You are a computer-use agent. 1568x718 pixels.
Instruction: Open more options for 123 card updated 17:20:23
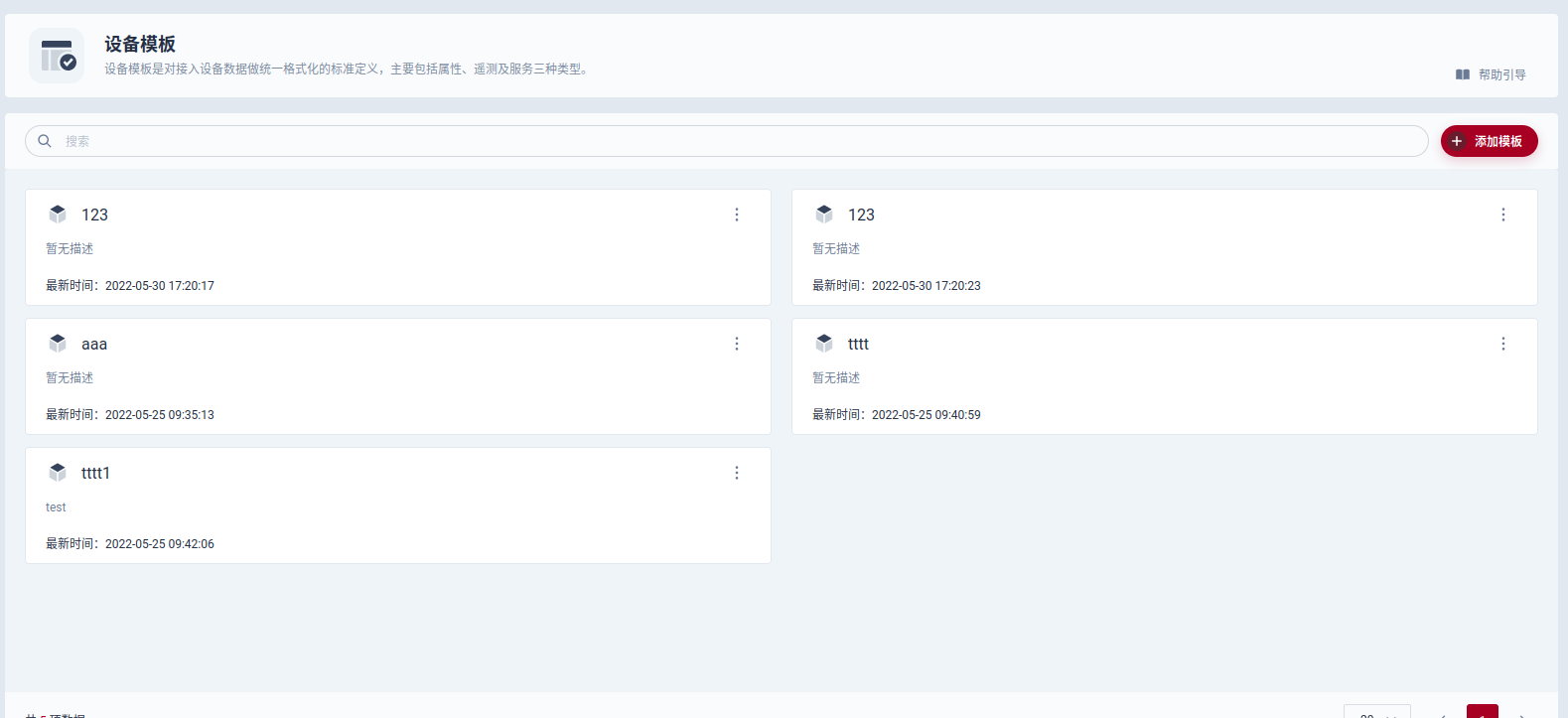1503,215
